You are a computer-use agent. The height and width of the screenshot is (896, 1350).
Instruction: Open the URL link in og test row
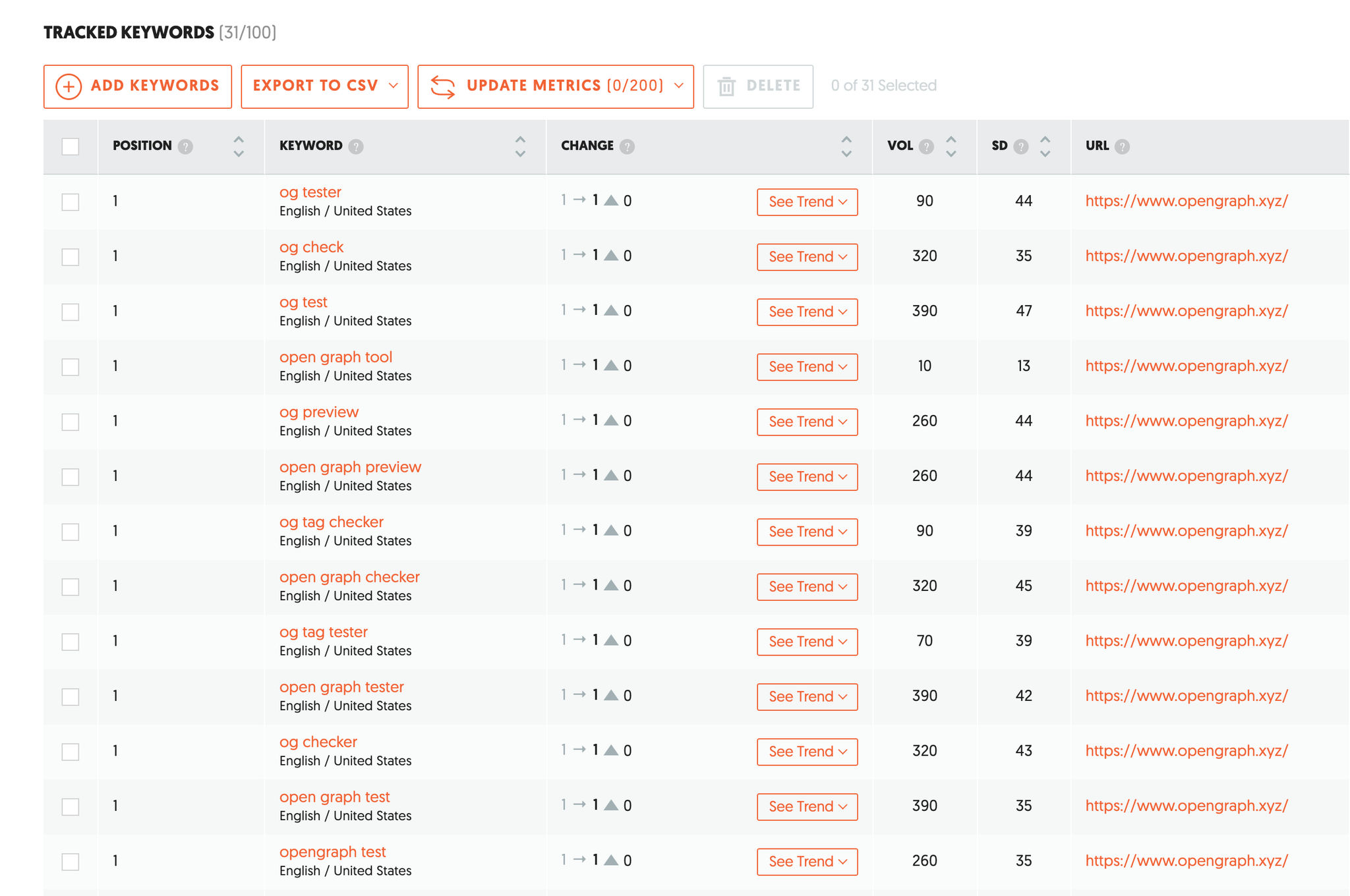[1187, 311]
